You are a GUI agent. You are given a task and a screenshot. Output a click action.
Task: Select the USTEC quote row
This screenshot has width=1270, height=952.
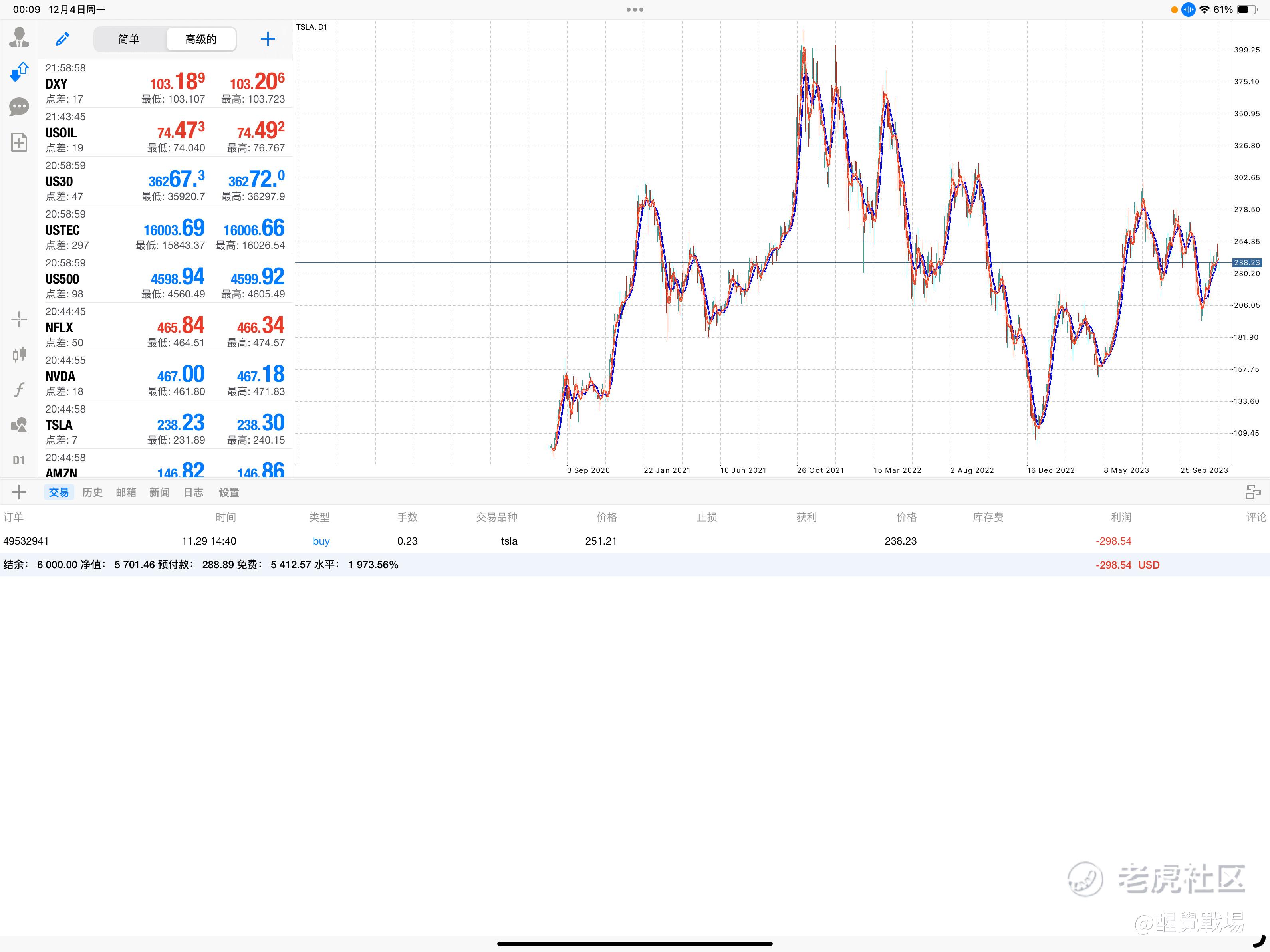[x=165, y=230]
